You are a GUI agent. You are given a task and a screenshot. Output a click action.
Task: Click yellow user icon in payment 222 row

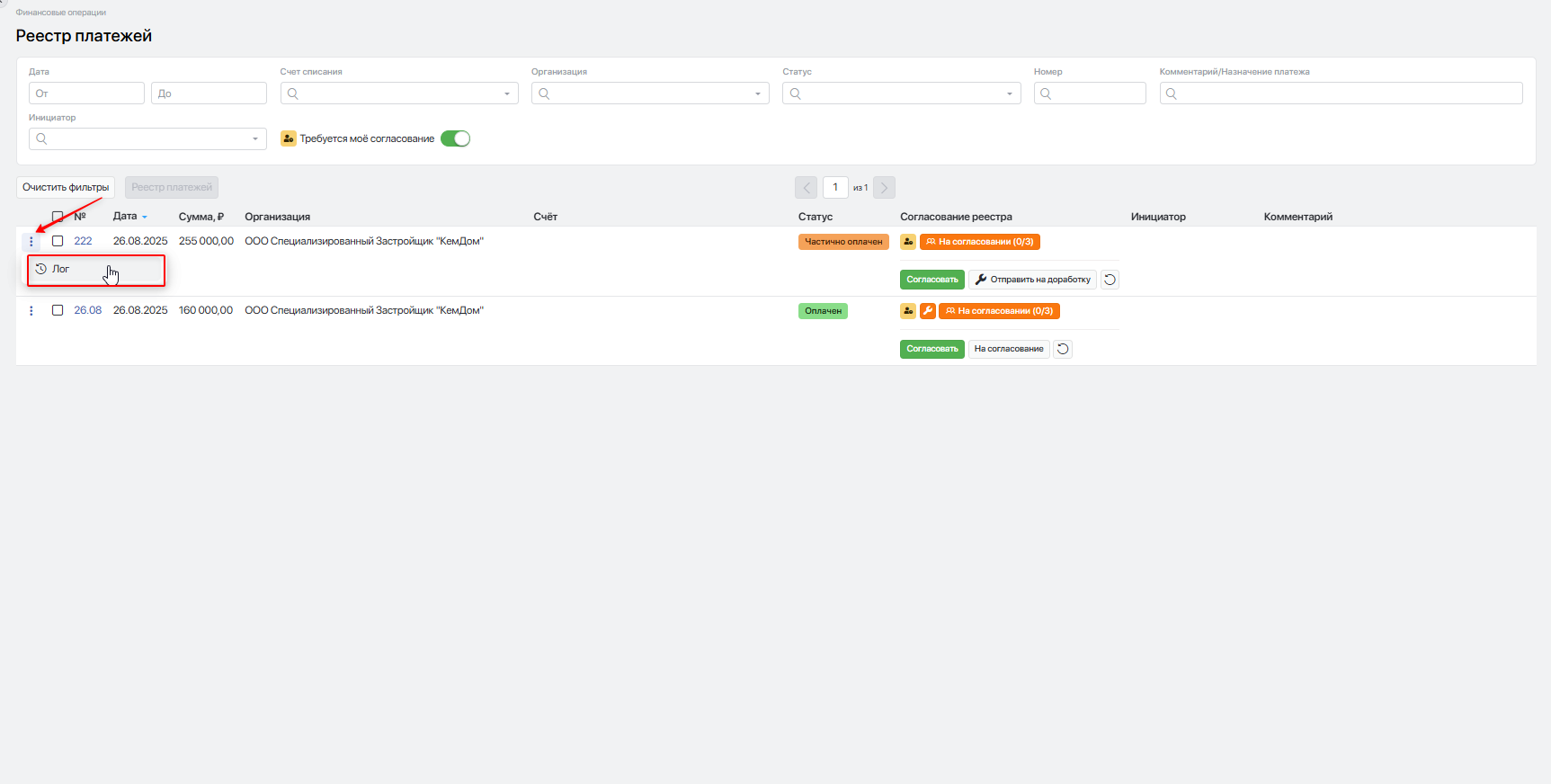click(x=908, y=242)
